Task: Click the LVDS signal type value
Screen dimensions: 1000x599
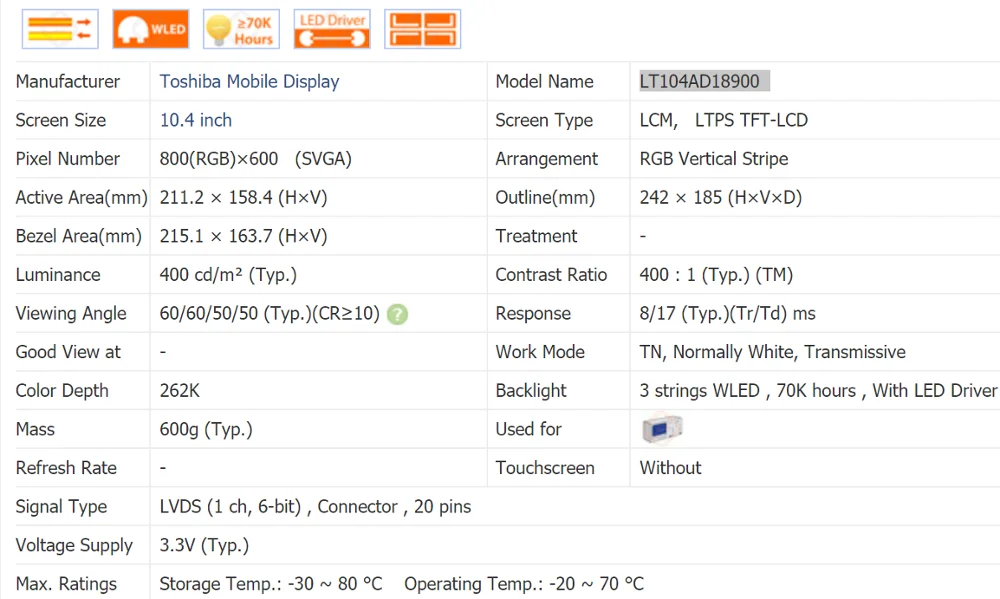Action: 315,507
